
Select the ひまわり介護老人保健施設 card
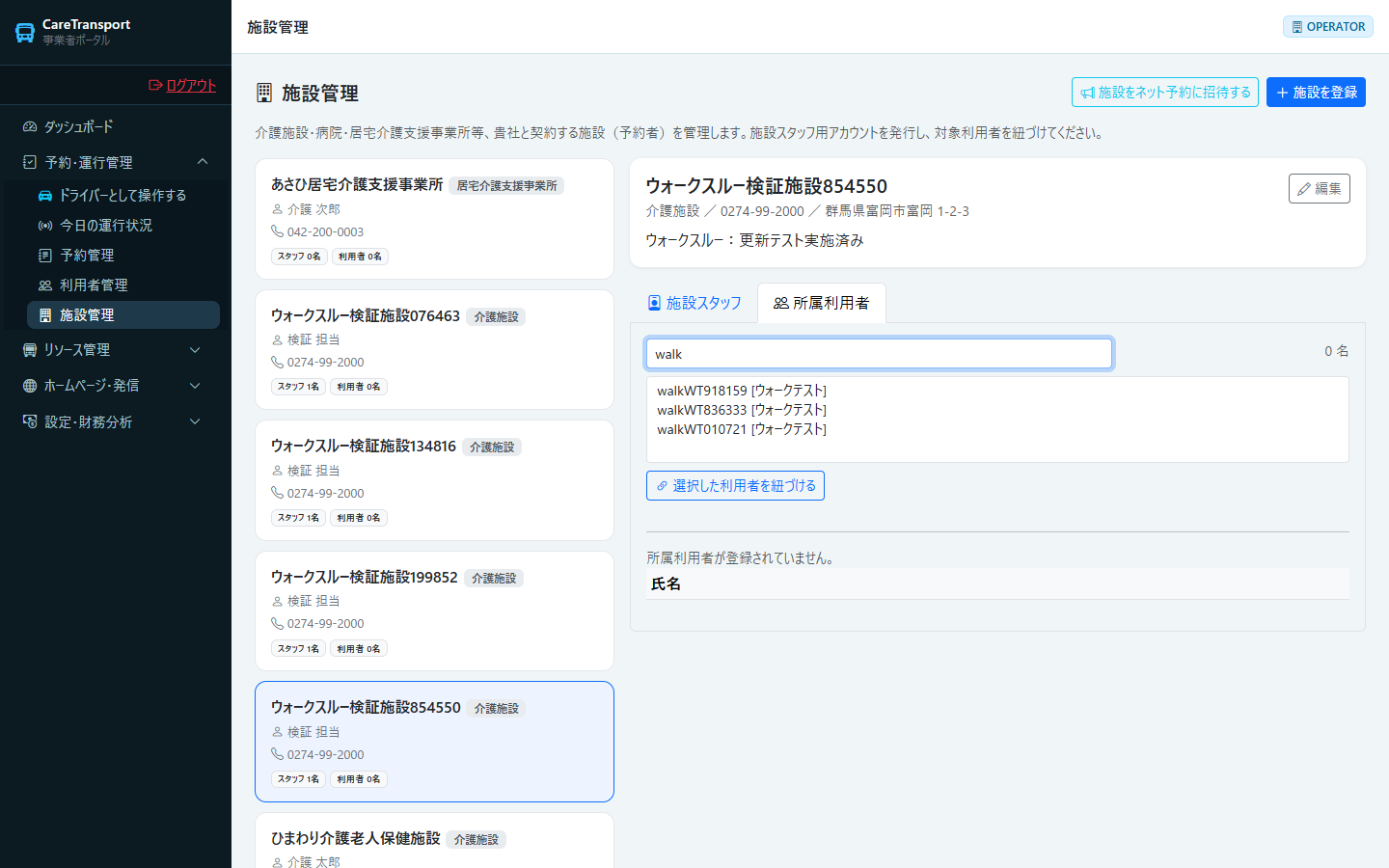click(434, 841)
